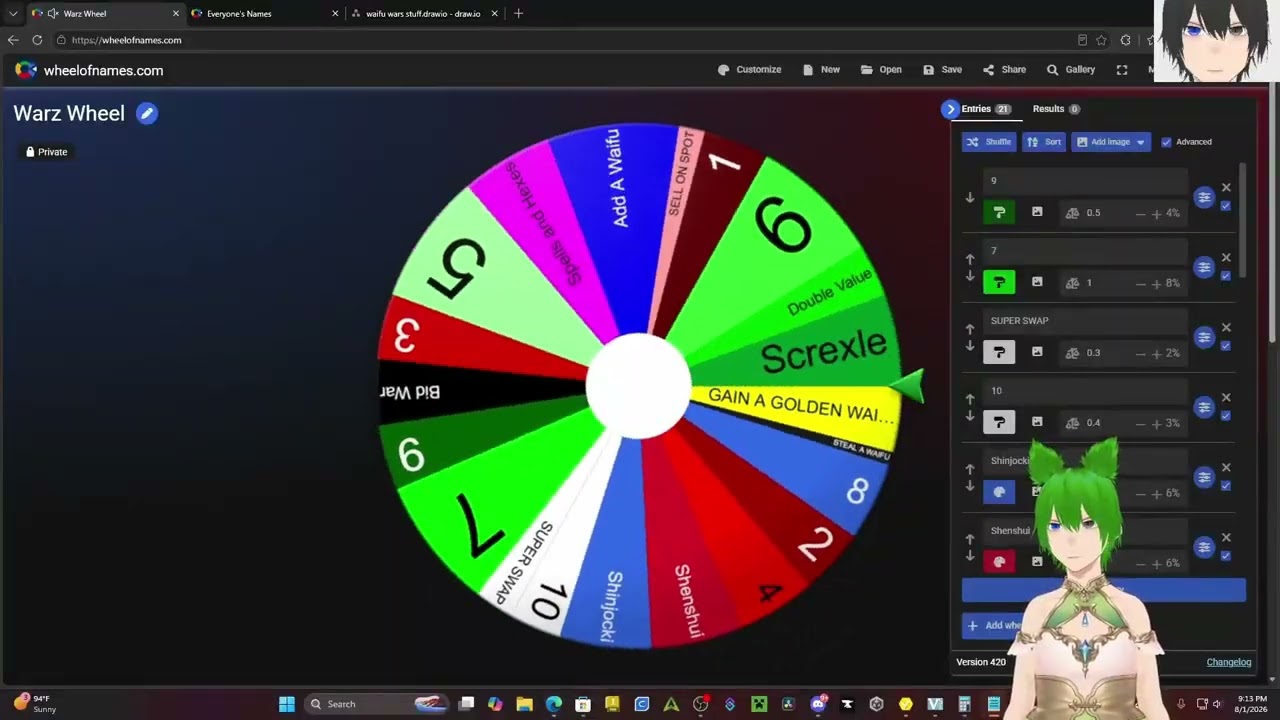Open the Gallery
1280x720 pixels.
(x=1070, y=70)
